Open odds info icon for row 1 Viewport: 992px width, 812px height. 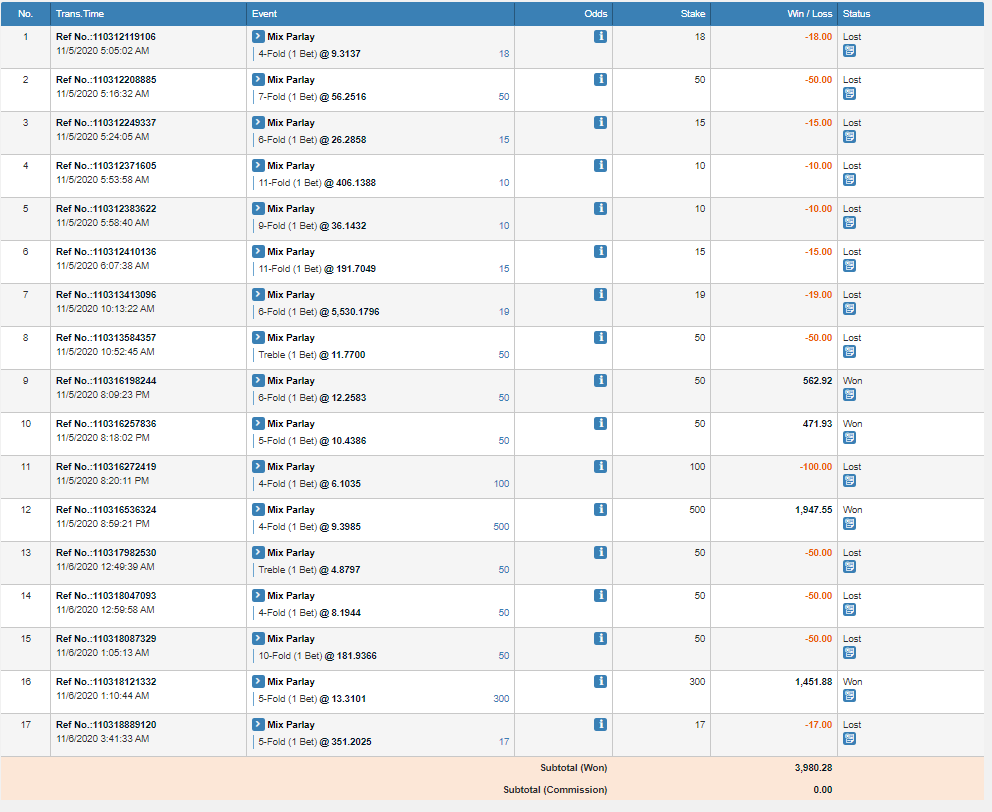(x=600, y=37)
